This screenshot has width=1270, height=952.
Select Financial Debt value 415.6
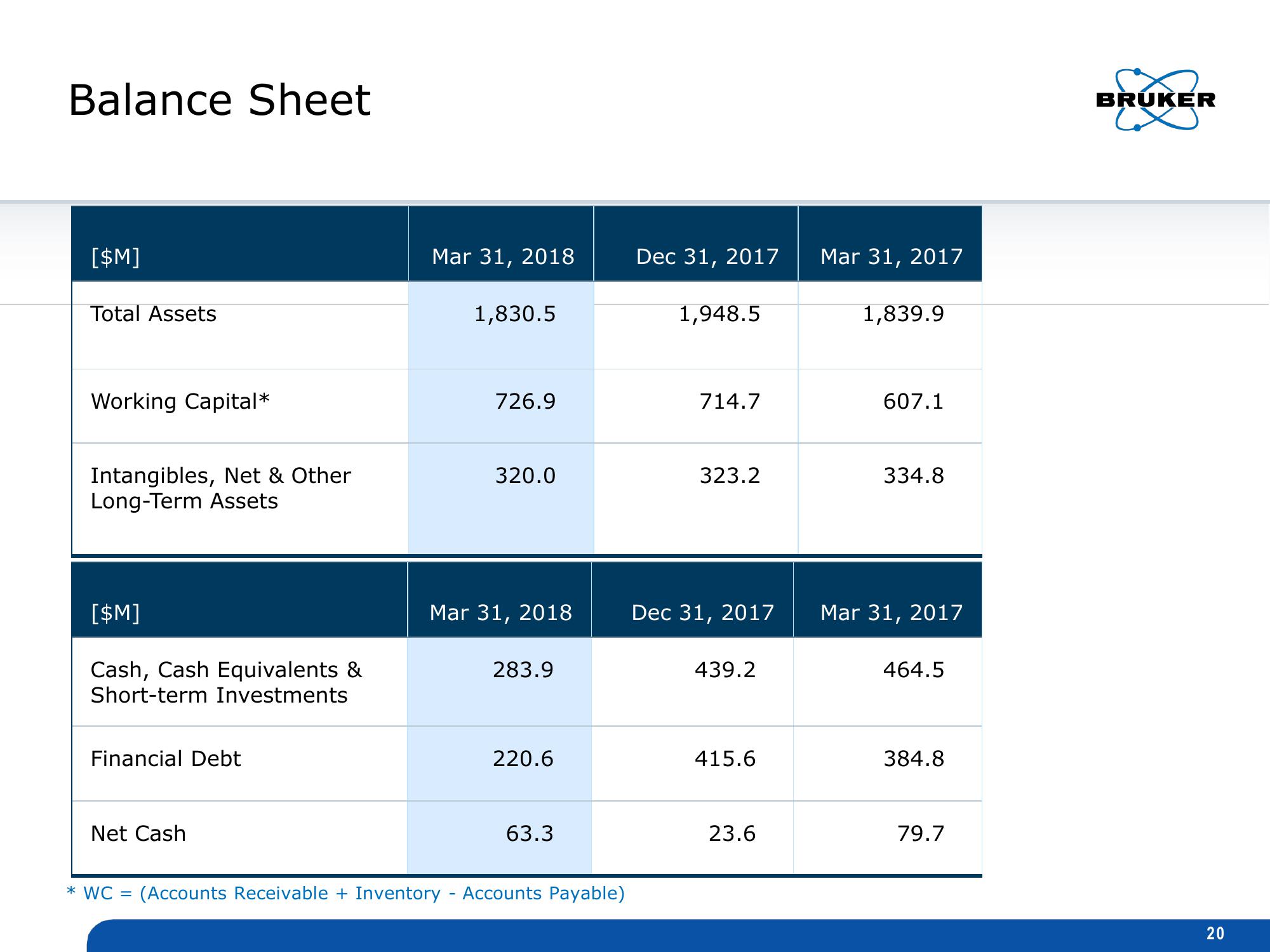click(x=725, y=759)
